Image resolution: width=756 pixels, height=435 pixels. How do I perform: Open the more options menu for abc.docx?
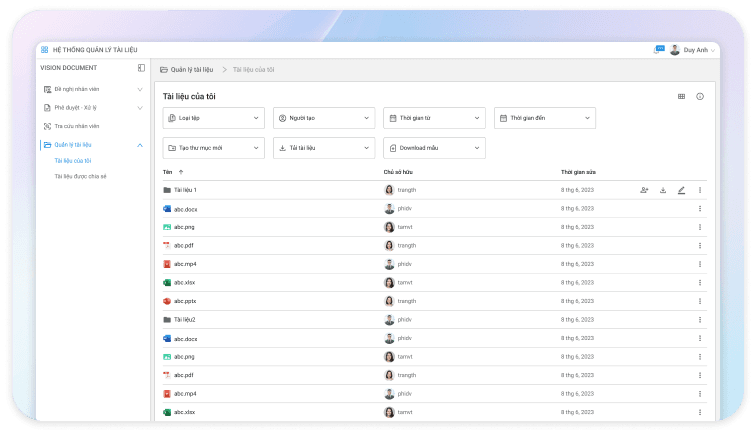click(x=700, y=209)
